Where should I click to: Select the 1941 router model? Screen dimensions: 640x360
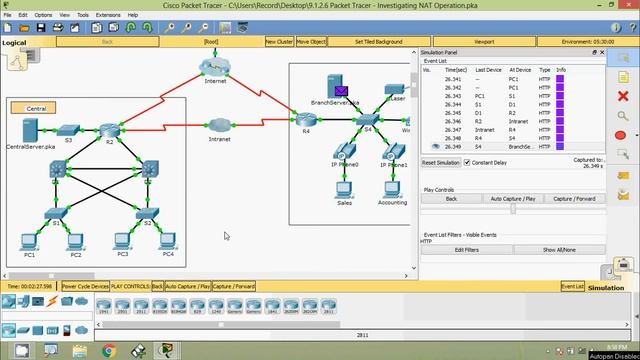pos(104,306)
